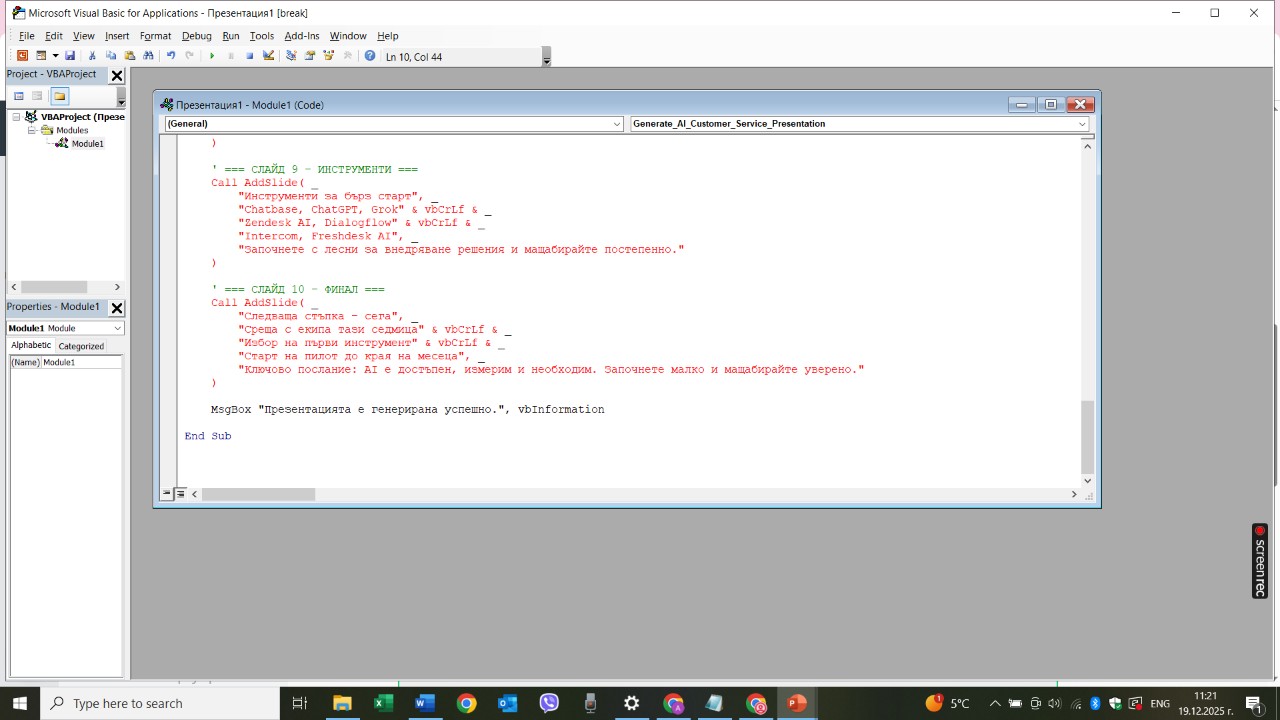Switch to Procedure View at code window bottom
Viewport: 1280px width, 720px height.
pos(167,494)
